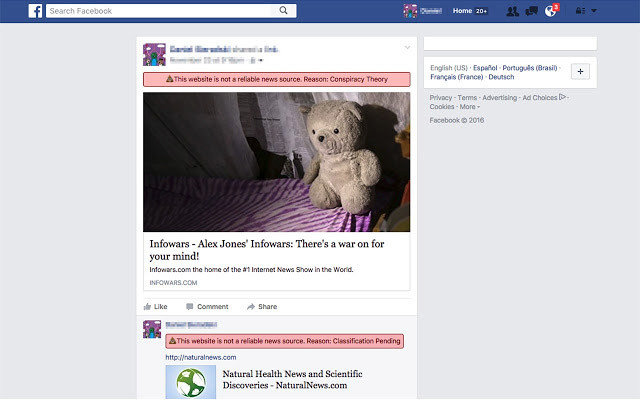The width and height of the screenshot is (640, 400).
Task: Click the INFOWARS.COM domain text
Action: tap(173, 282)
